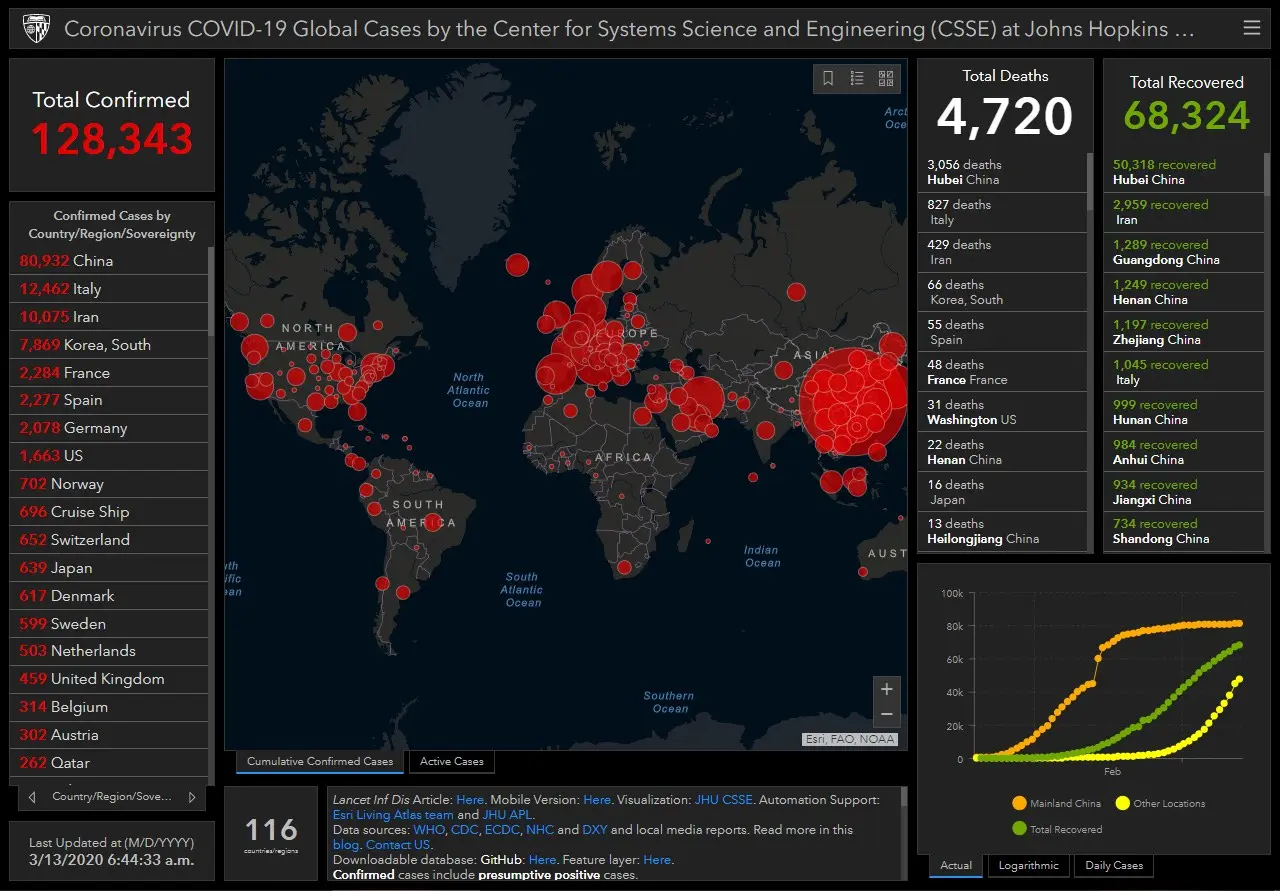The height and width of the screenshot is (891, 1280).
Task: Zoom out on the map
Action: coord(886,714)
